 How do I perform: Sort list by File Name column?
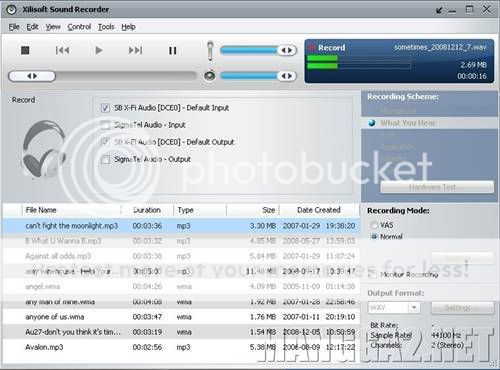tap(71, 210)
